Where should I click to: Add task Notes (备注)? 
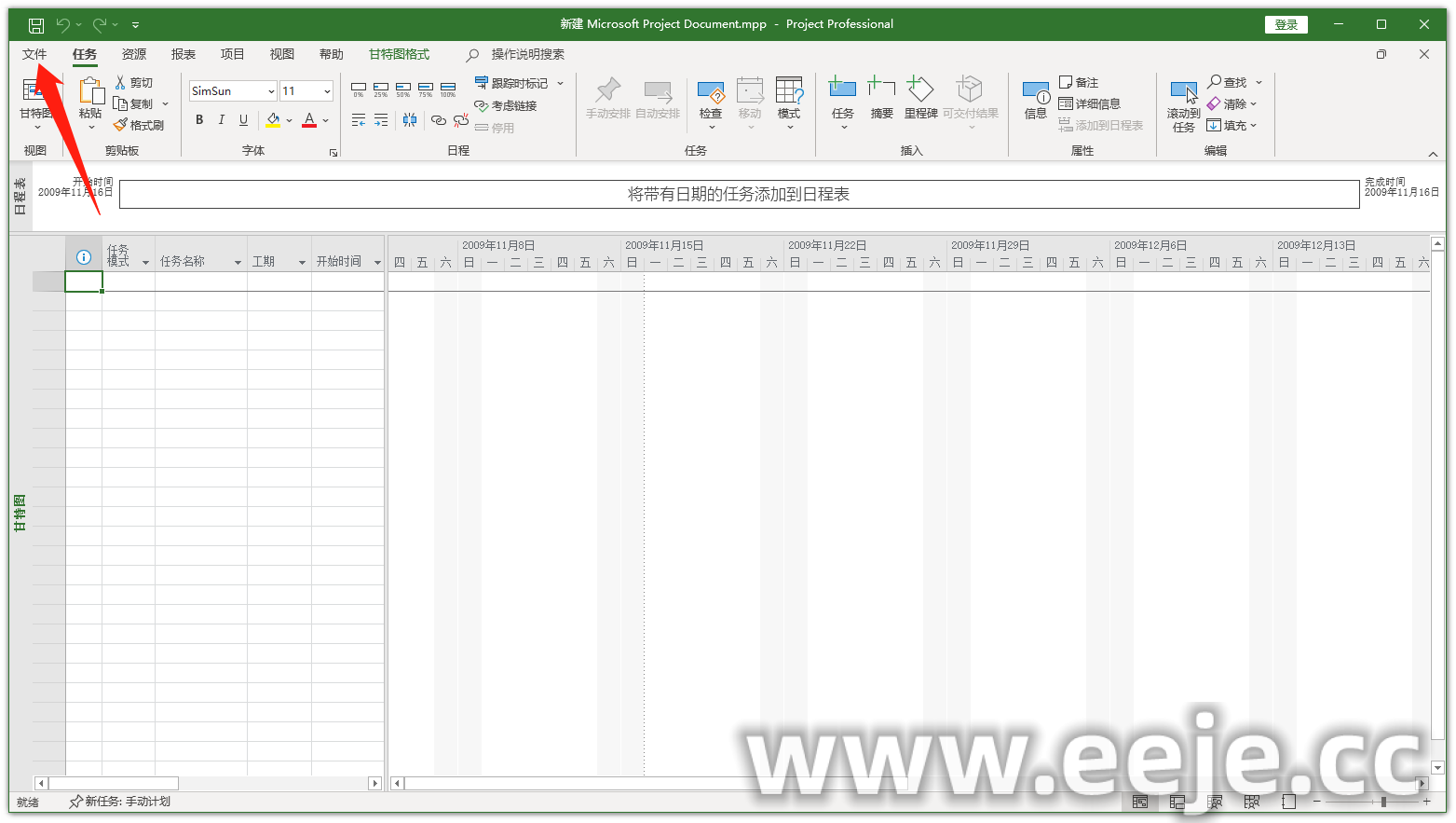pyautogui.click(x=1079, y=83)
